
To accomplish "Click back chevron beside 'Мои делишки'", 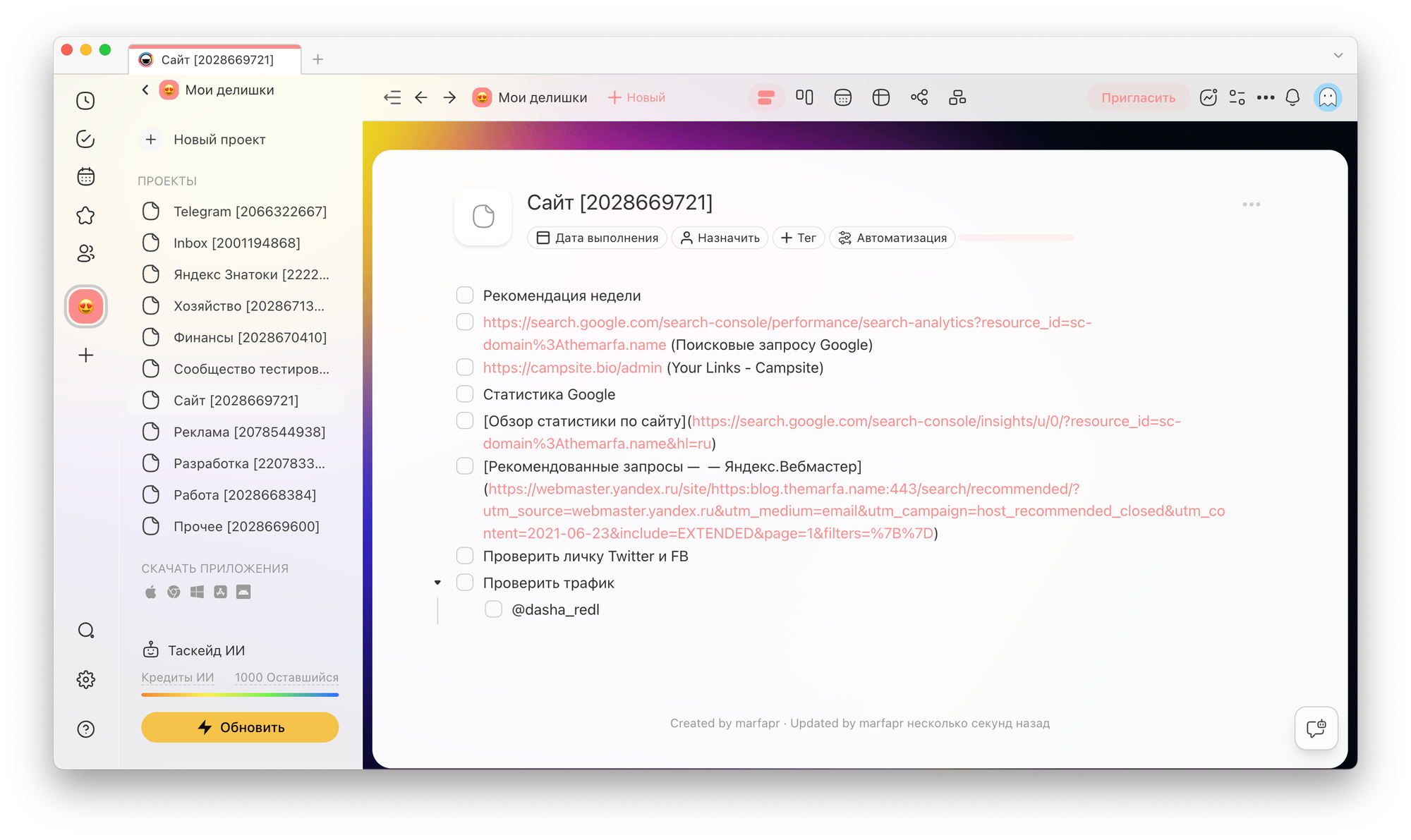I will (145, 90).
